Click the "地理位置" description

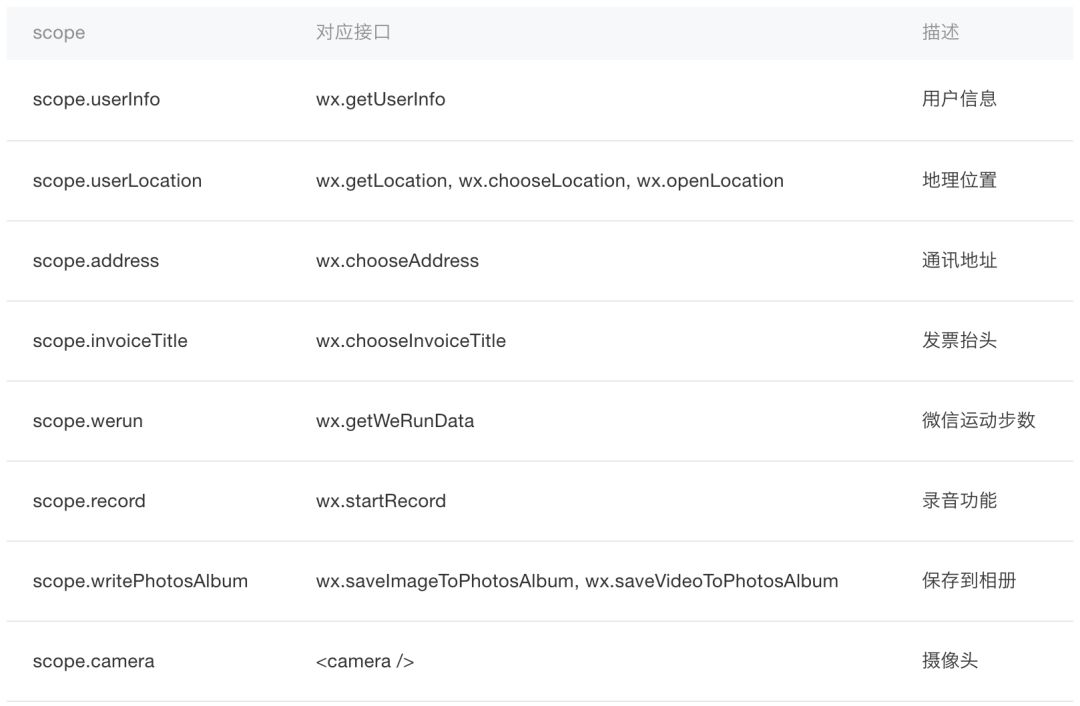[x=959, y=181]
